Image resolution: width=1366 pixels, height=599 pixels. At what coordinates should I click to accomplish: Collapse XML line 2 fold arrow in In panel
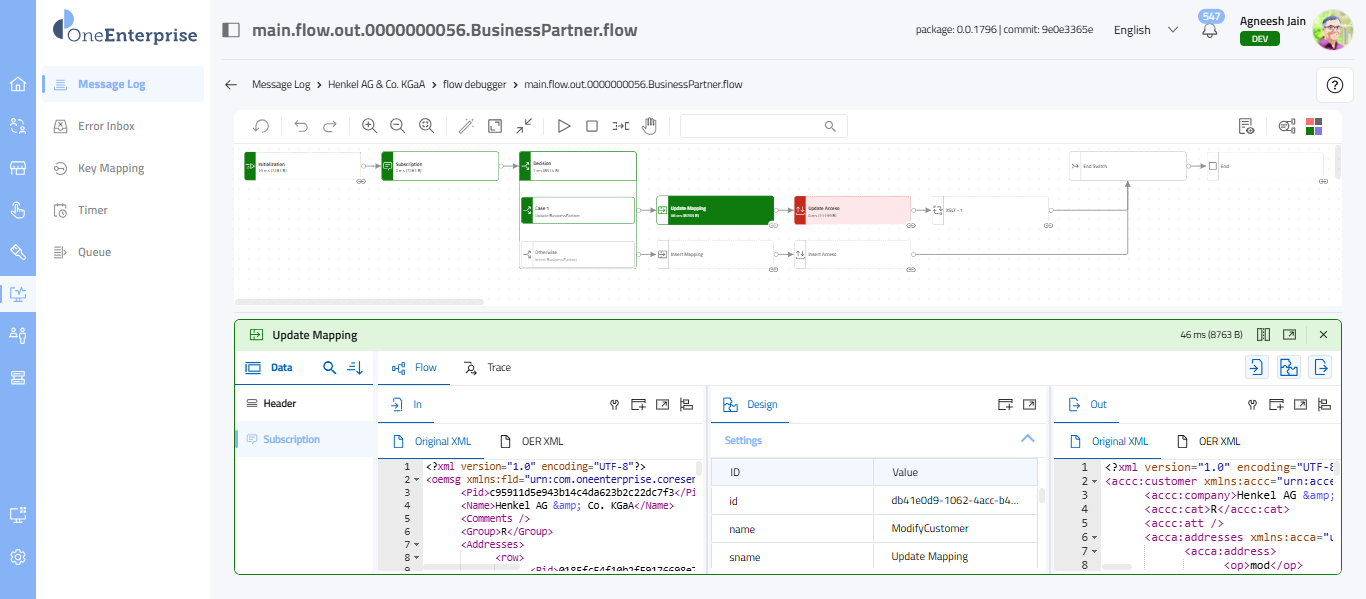pyautogui.click(x=417, y=480)
